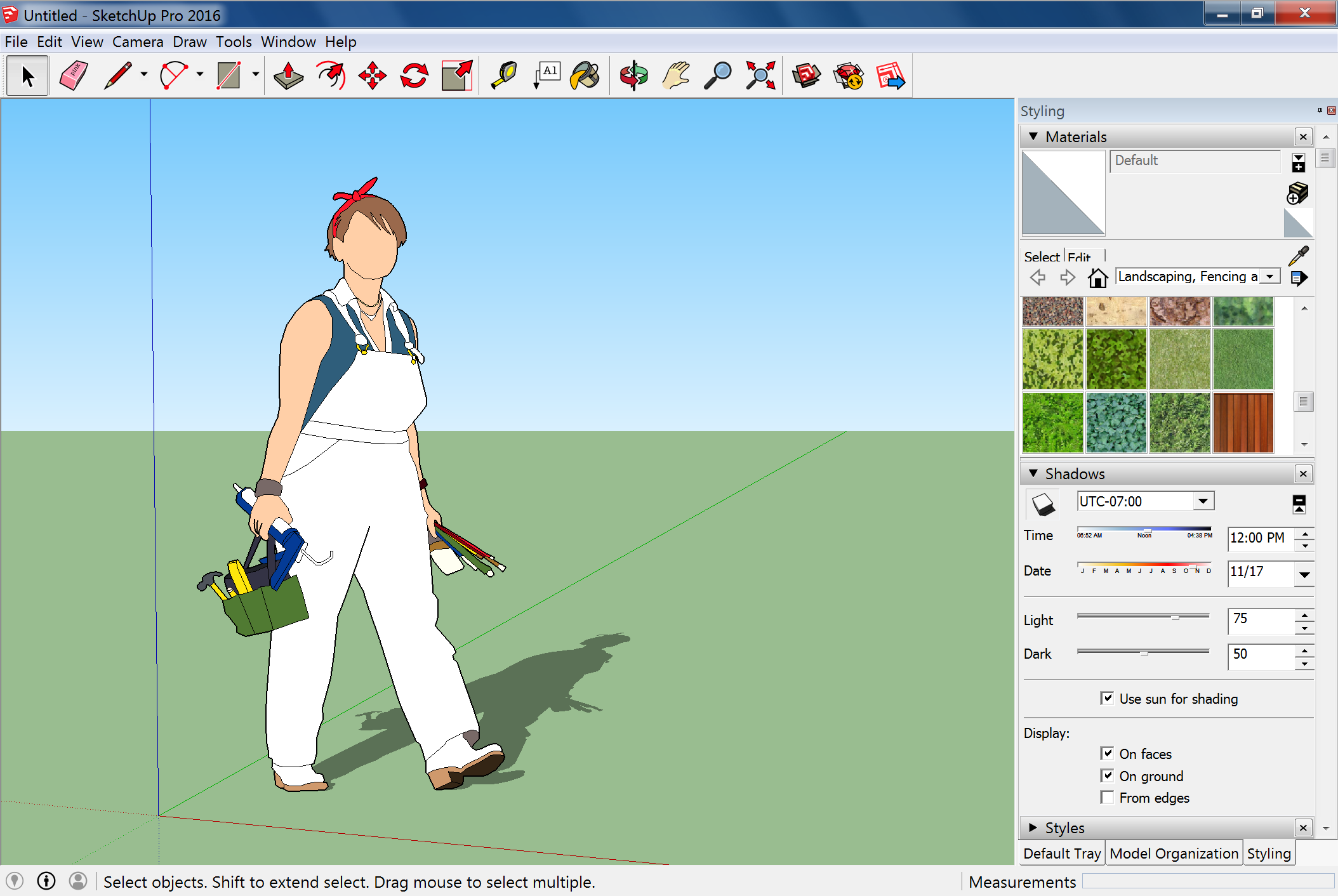Viewport: 1338px width, 896px height.
Task: Select the Tape Measure tool
Action: (504, 76)
